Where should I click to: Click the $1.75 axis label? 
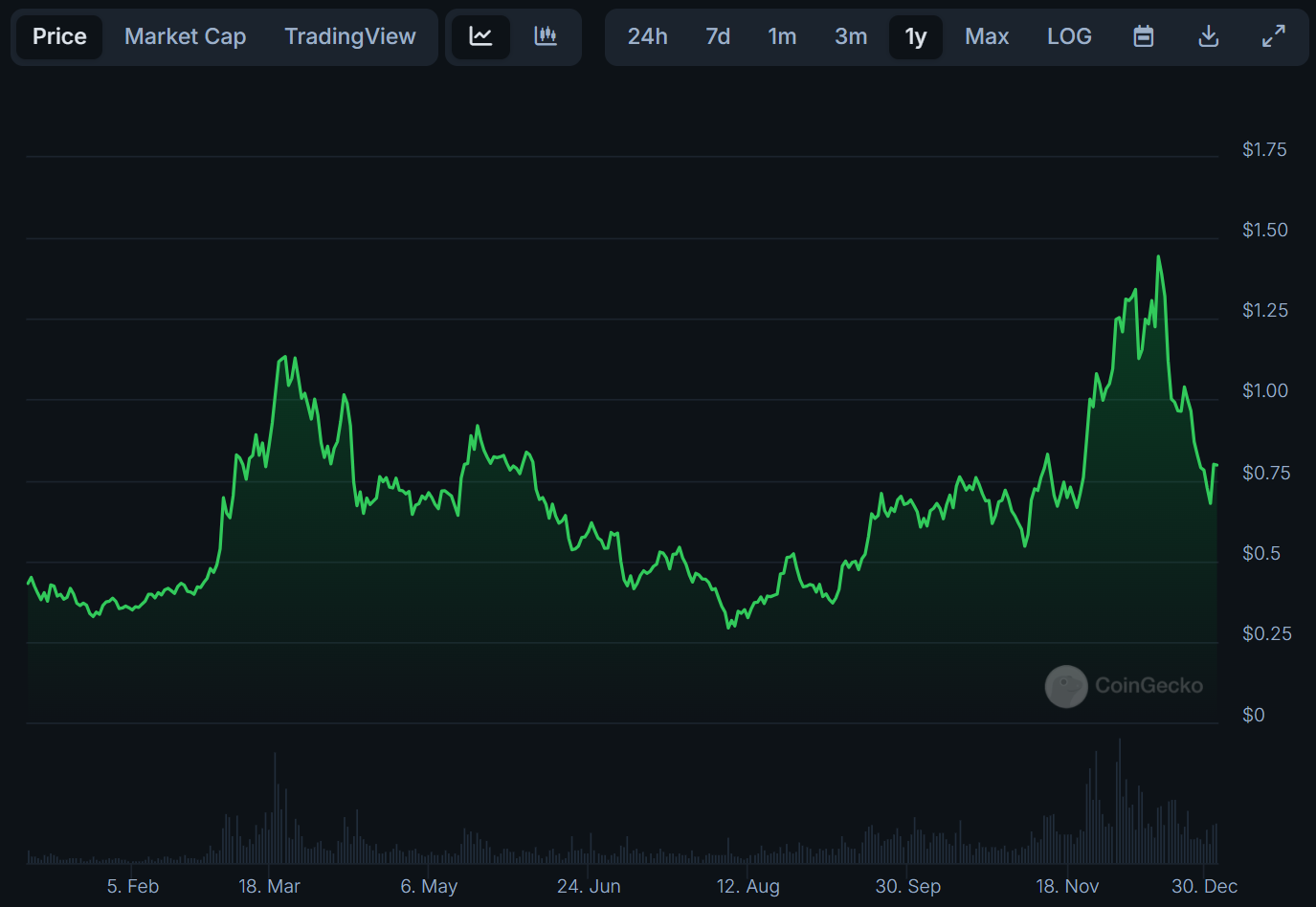1264,149
